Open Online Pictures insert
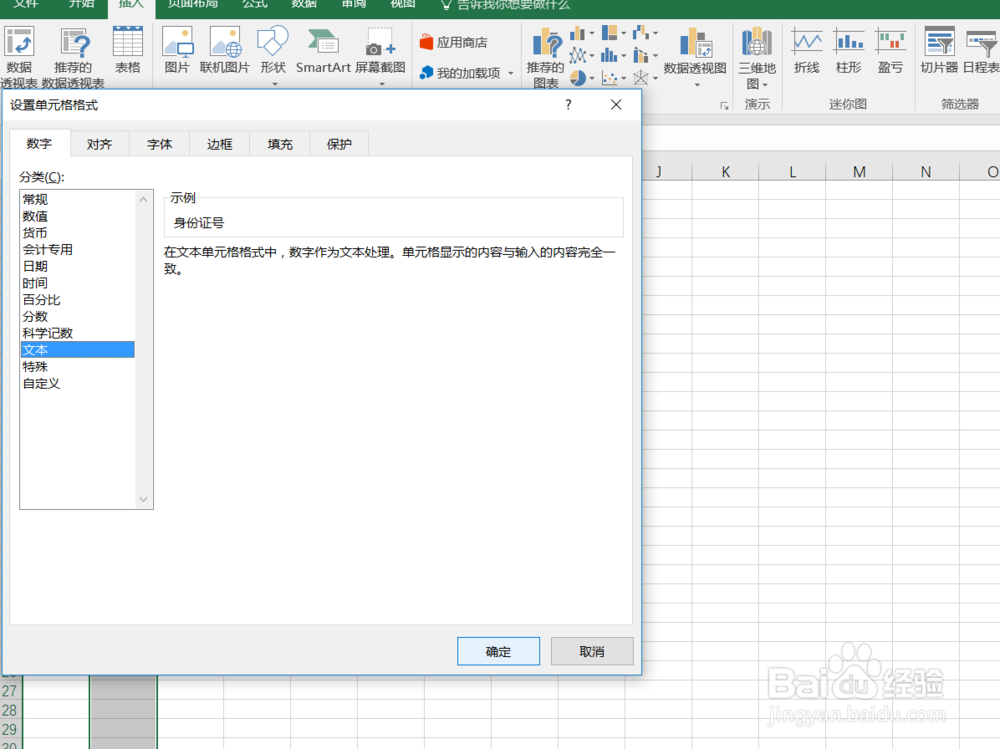This screenshot has width=1000, height=749. [x=224, y=50]
